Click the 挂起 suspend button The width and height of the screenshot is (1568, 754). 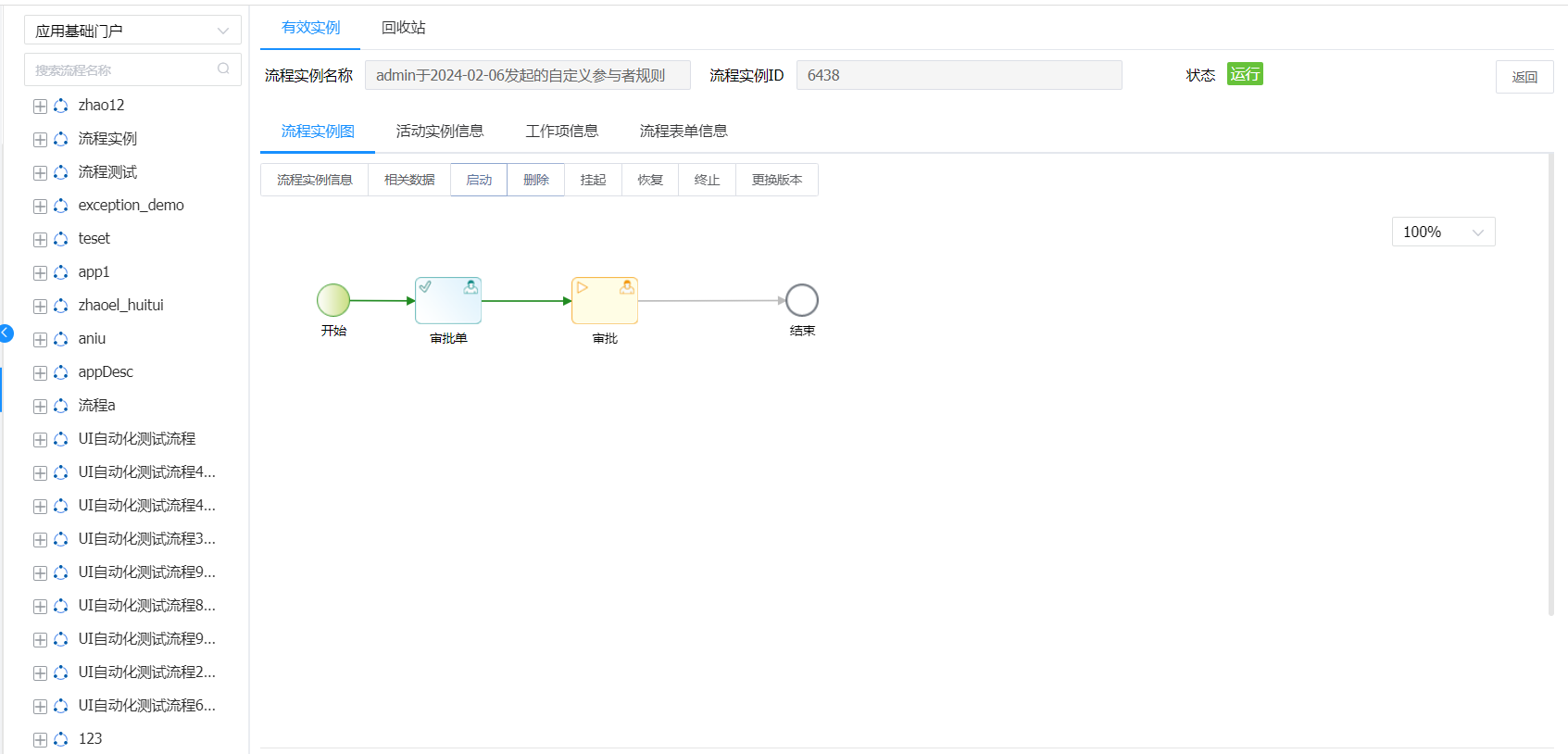(593, 180)
